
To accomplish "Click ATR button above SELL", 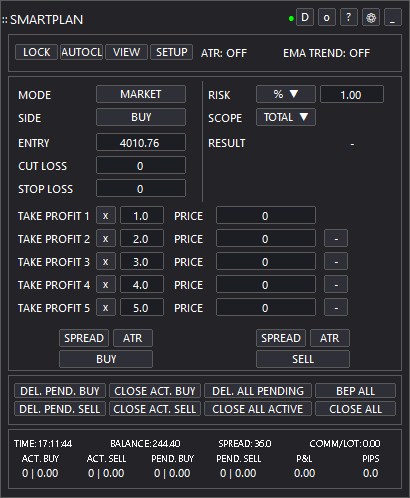I will click(330, 338).
